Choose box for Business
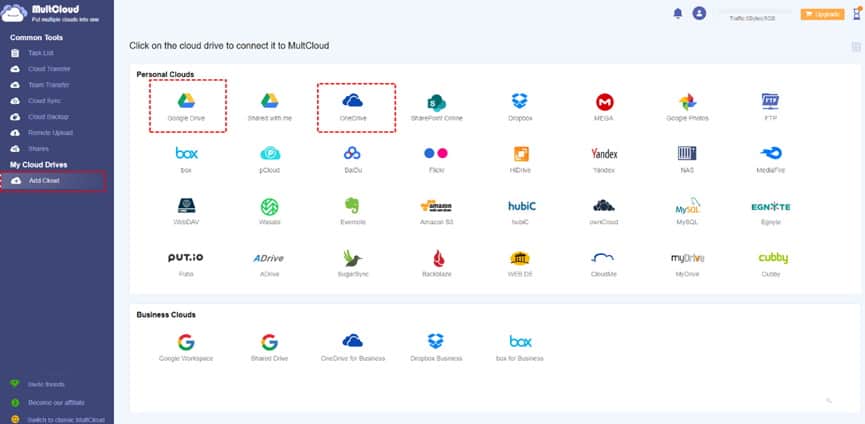The width and height of the screenshot is (865, 424). coord(520,348)
